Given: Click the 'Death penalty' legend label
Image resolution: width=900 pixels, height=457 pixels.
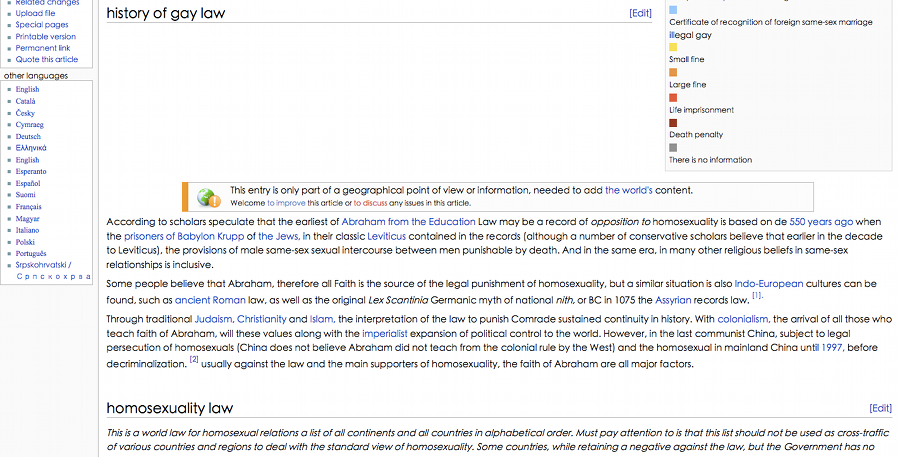Looking at the screenshot, I should pos(696,134).
